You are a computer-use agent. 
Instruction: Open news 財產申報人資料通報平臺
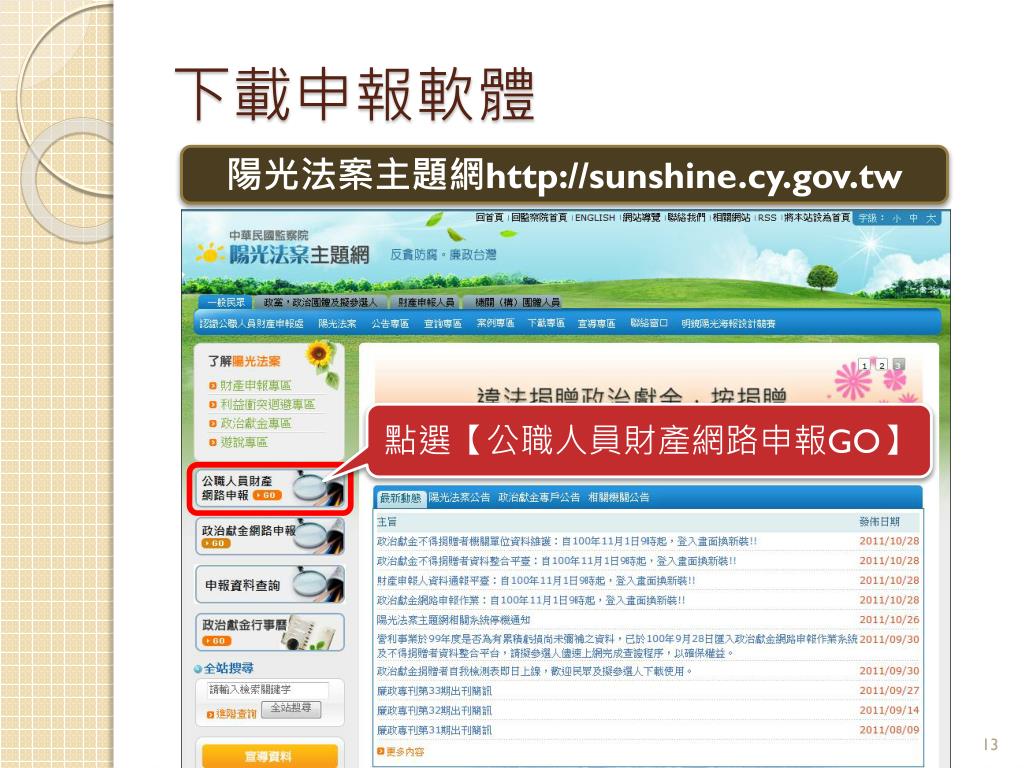coord(536,581)
